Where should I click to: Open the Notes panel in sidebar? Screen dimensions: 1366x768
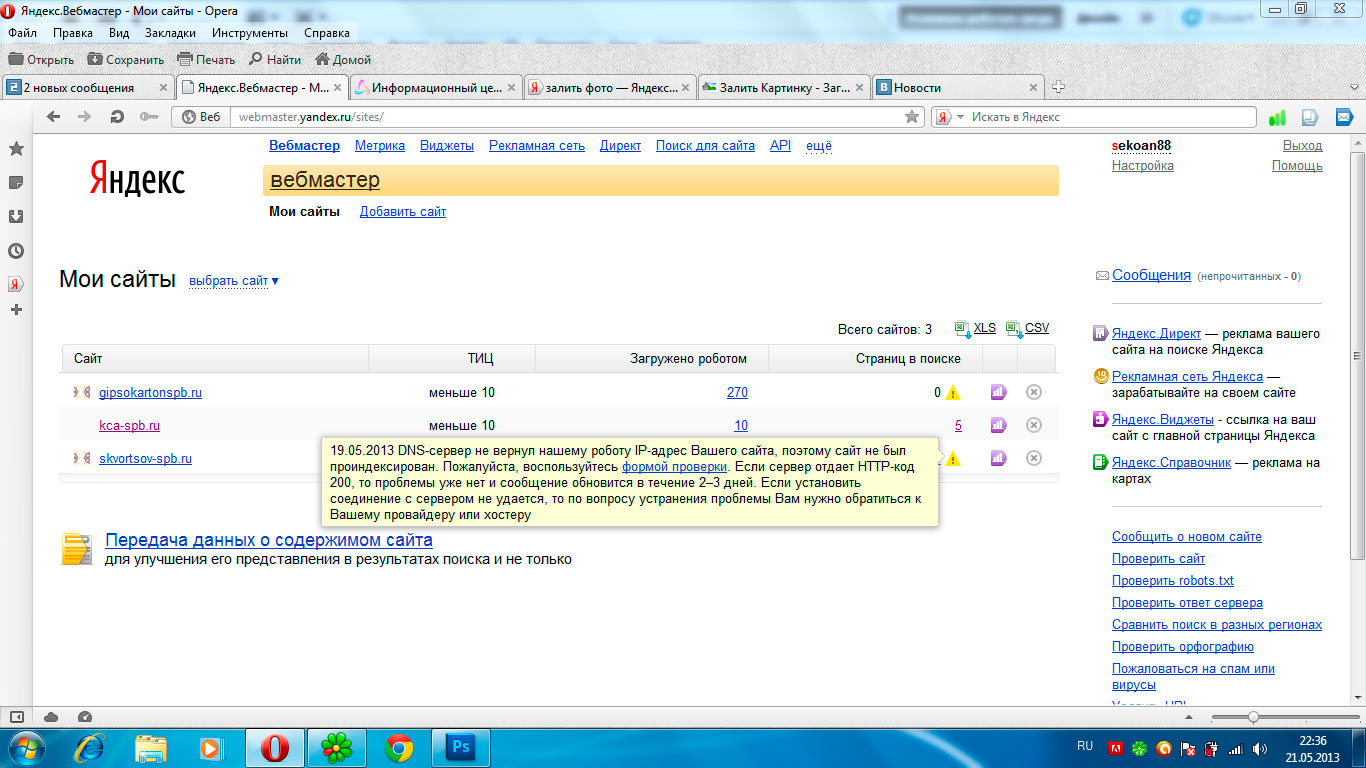(16, 183)
